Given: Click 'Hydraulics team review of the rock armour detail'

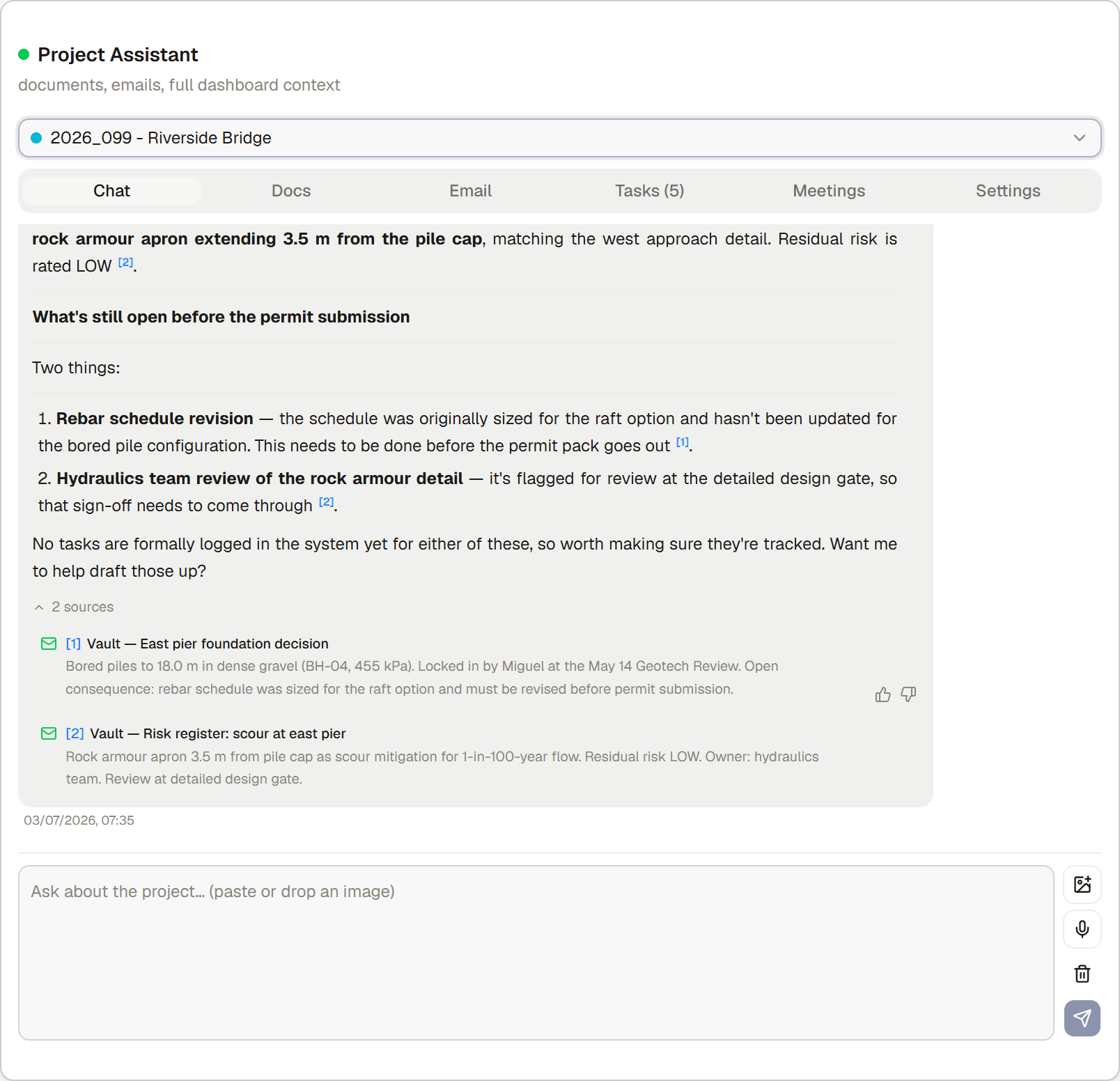Looking at the screenshot, I should (260, 479).
